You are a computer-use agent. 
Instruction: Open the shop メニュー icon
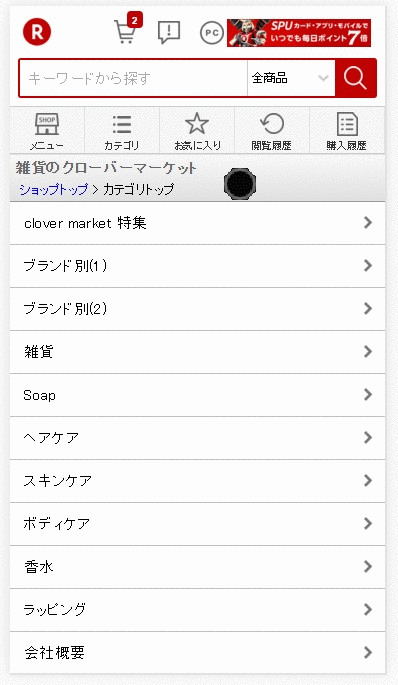coord(47,131)
